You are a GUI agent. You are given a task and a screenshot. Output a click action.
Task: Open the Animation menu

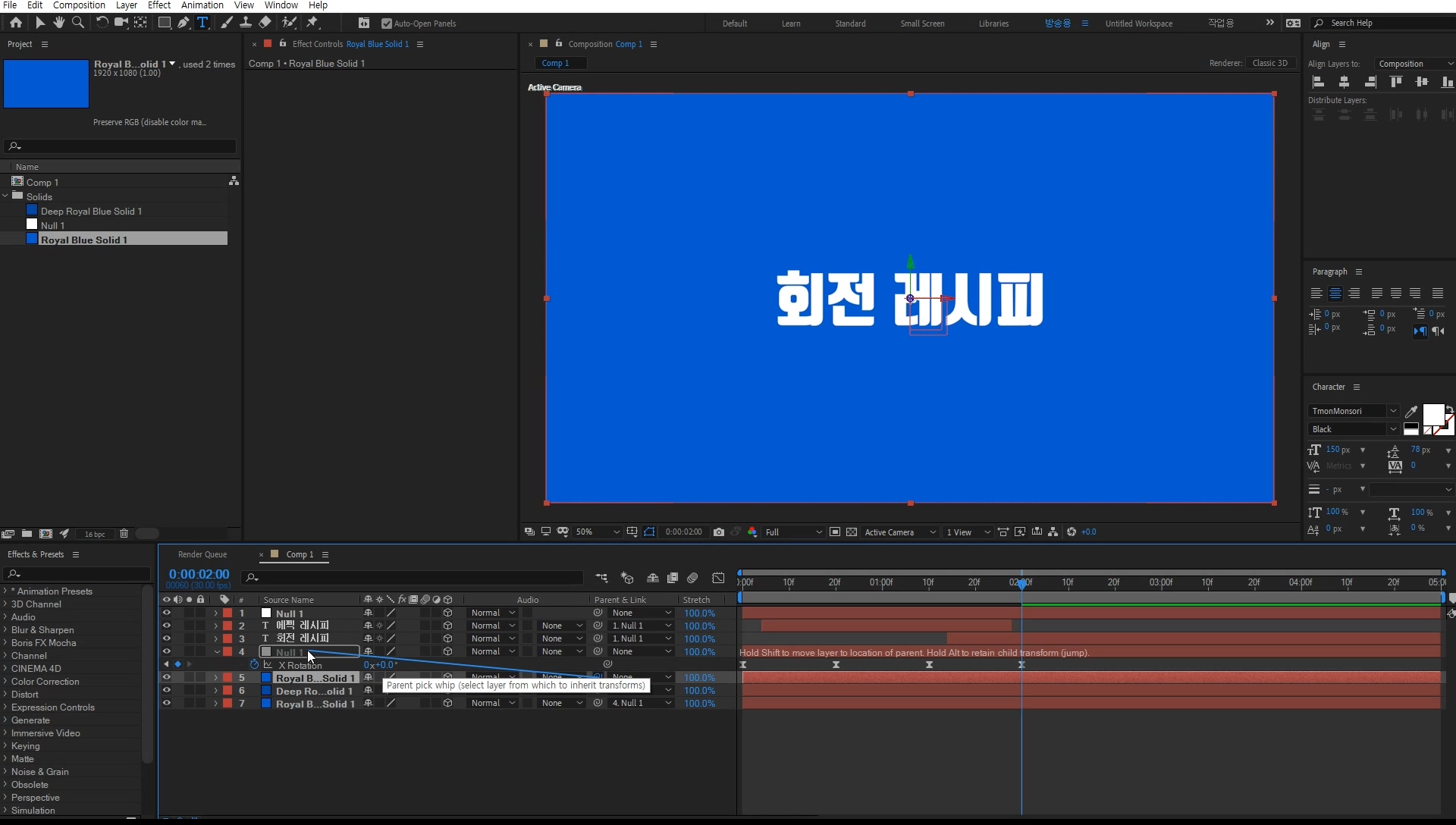point(202,5)
